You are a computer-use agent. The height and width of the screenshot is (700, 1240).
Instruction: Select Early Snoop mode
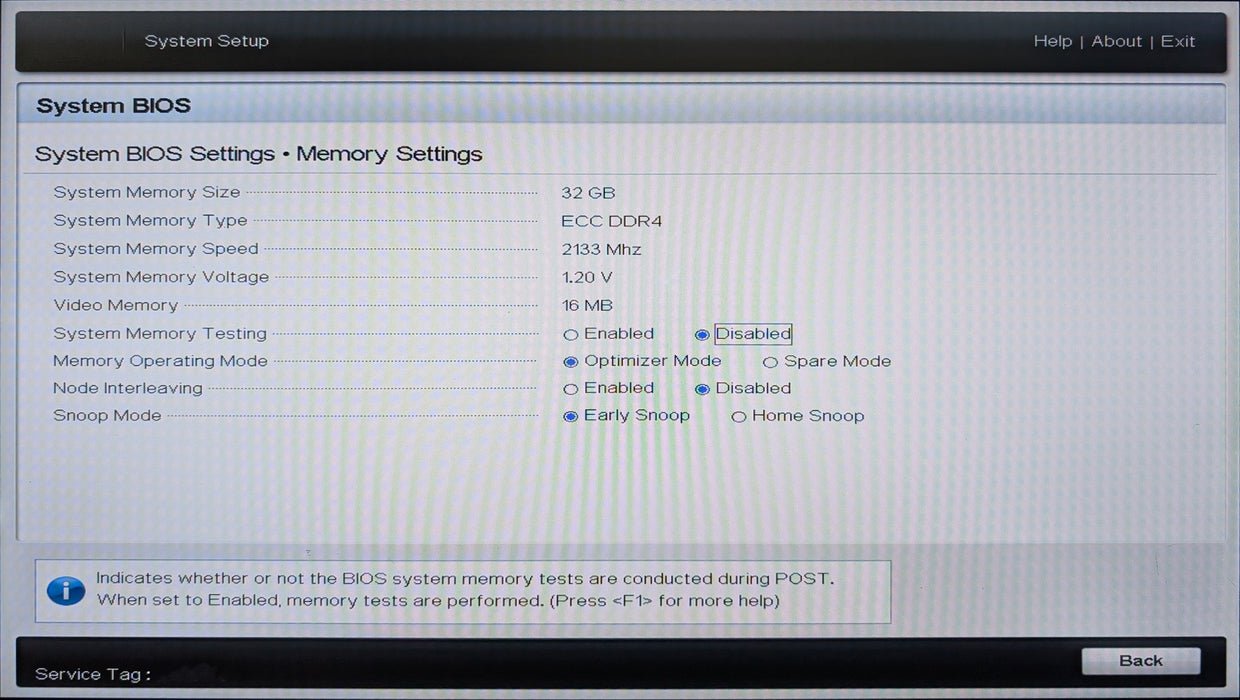(627, 415)
